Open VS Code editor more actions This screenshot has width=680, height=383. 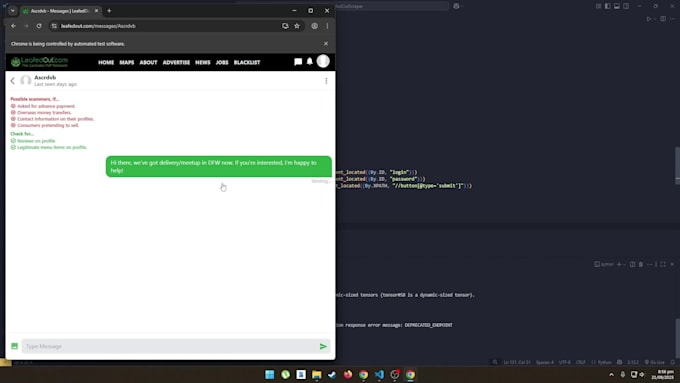pos(673,19)
